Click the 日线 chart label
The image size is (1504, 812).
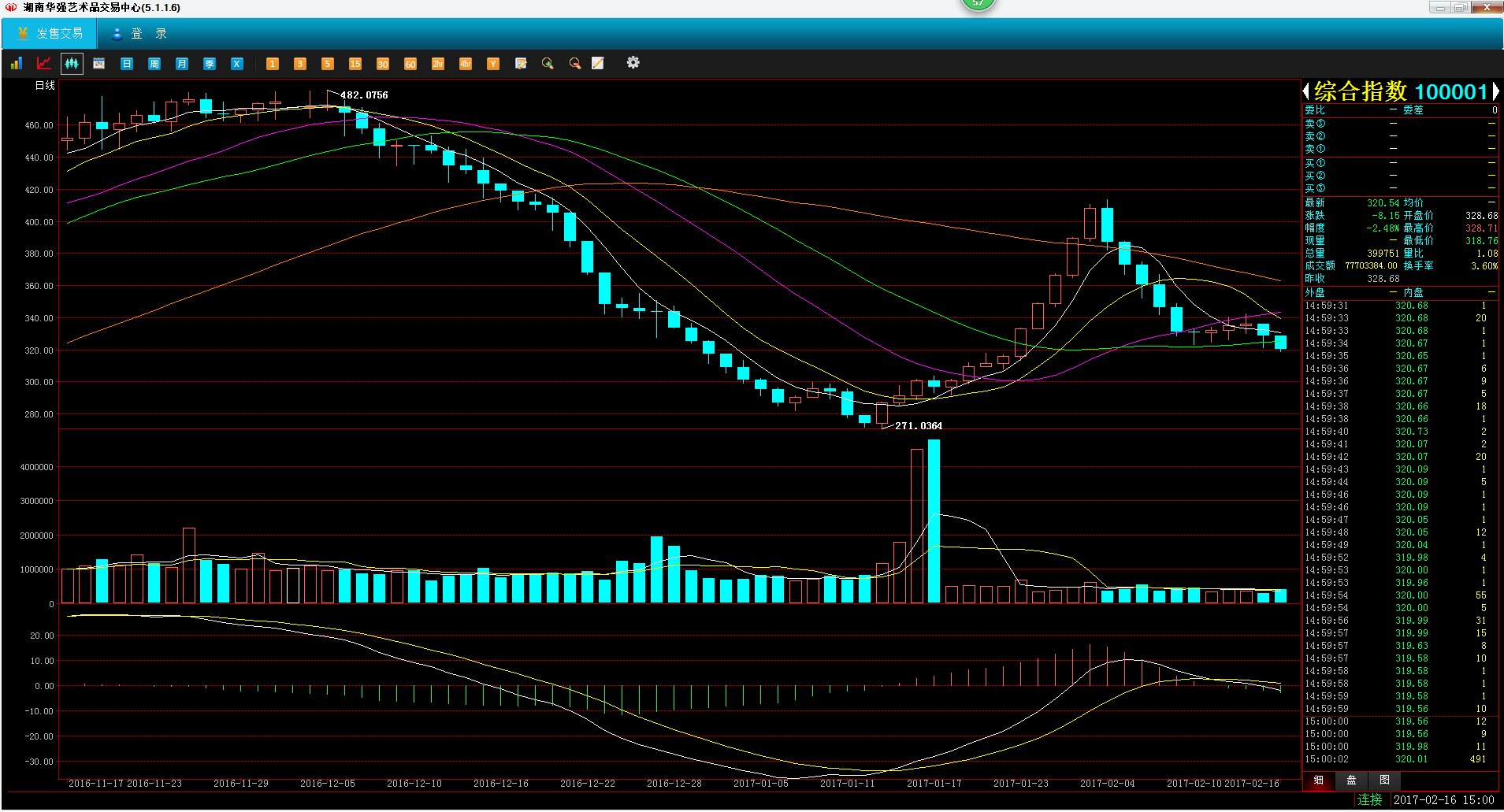click(45, 85)
